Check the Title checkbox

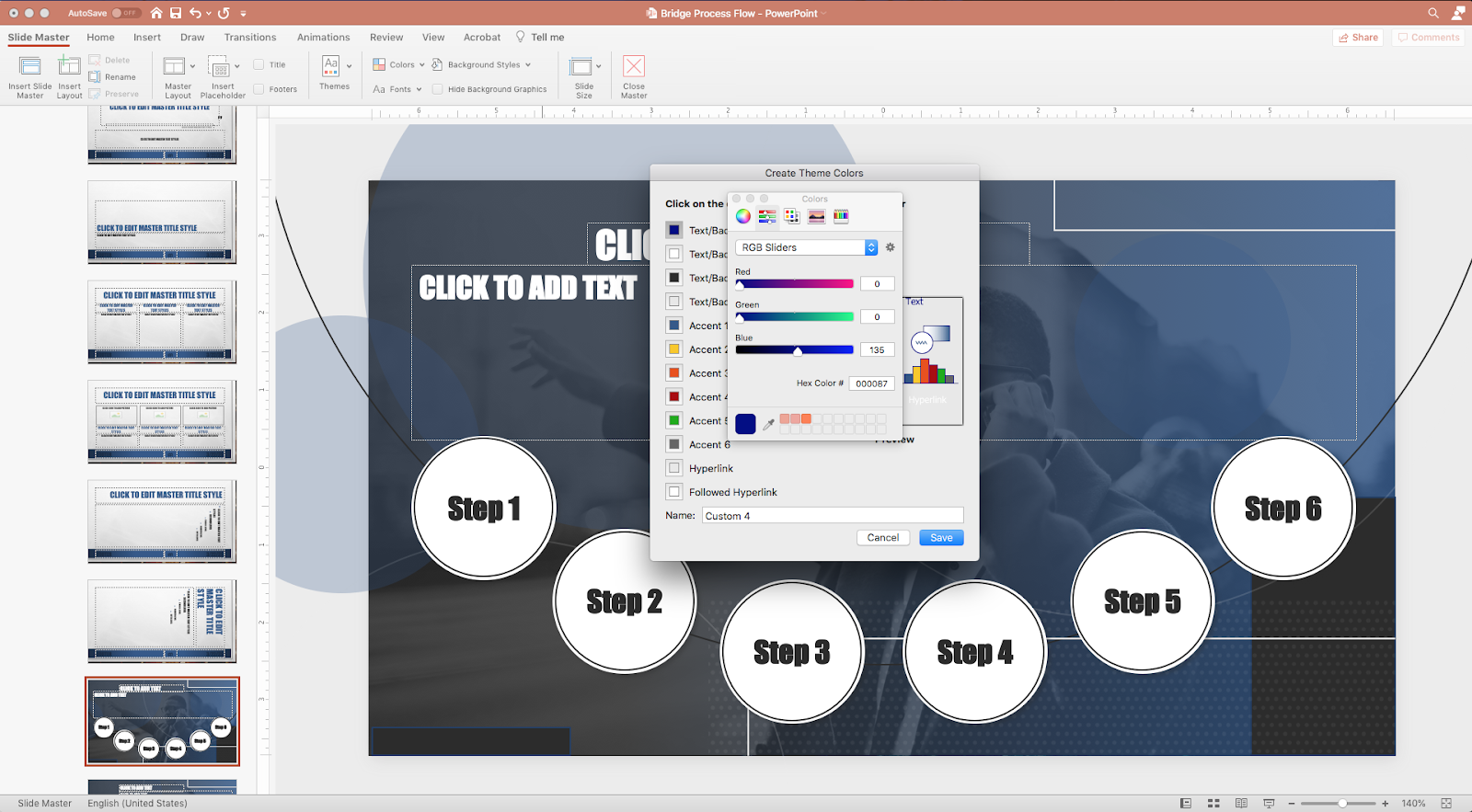coord(259,64)
